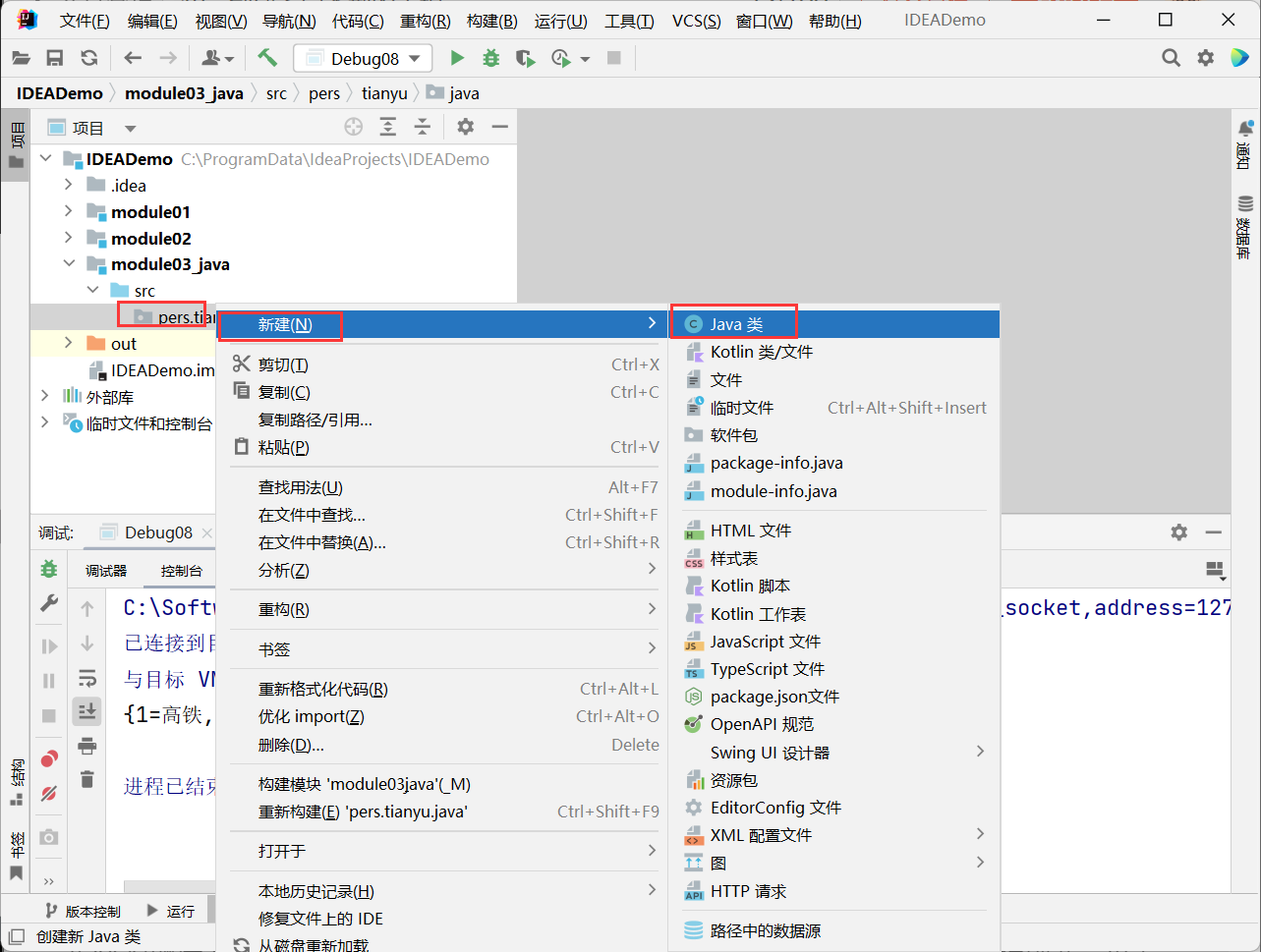Click the wrench icon in debug panel
This screenshot has width=1261, height=952.
click(x=48, y=603)
